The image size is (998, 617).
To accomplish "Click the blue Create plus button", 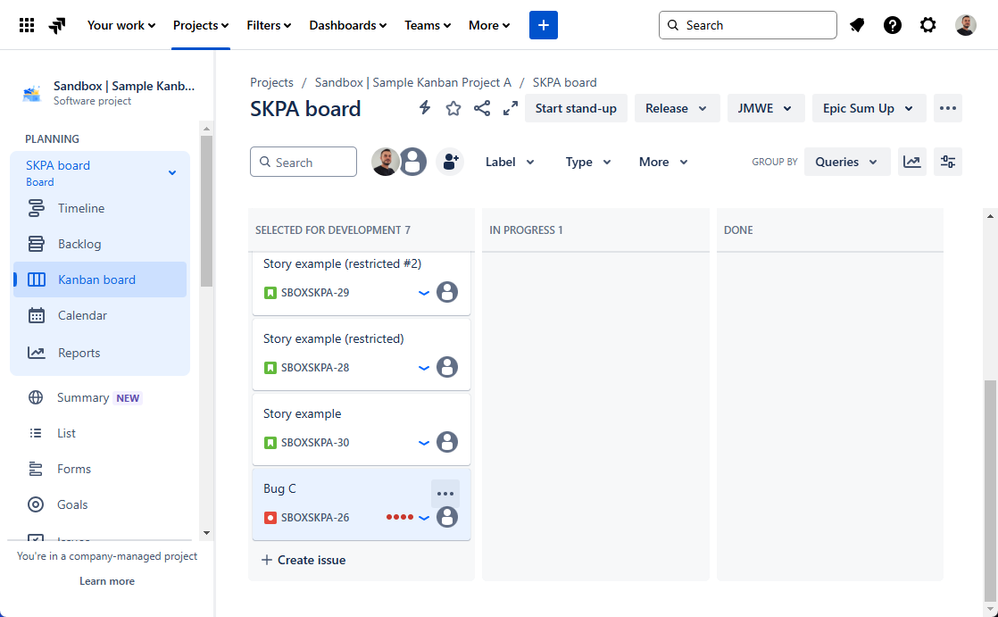I will [x=543, y=25].
